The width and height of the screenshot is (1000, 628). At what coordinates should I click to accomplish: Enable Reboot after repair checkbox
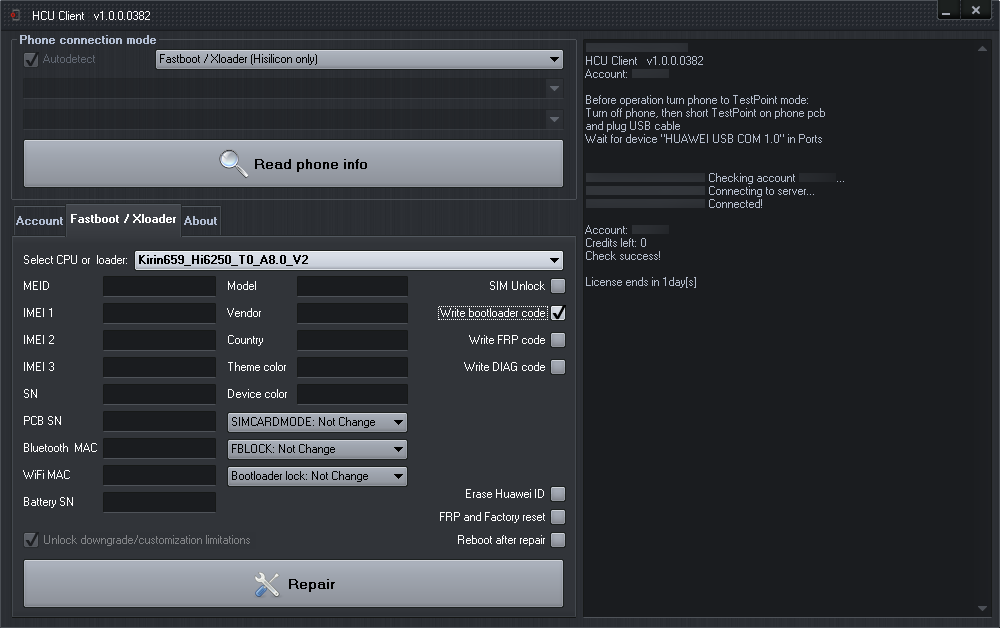(558, 540)
